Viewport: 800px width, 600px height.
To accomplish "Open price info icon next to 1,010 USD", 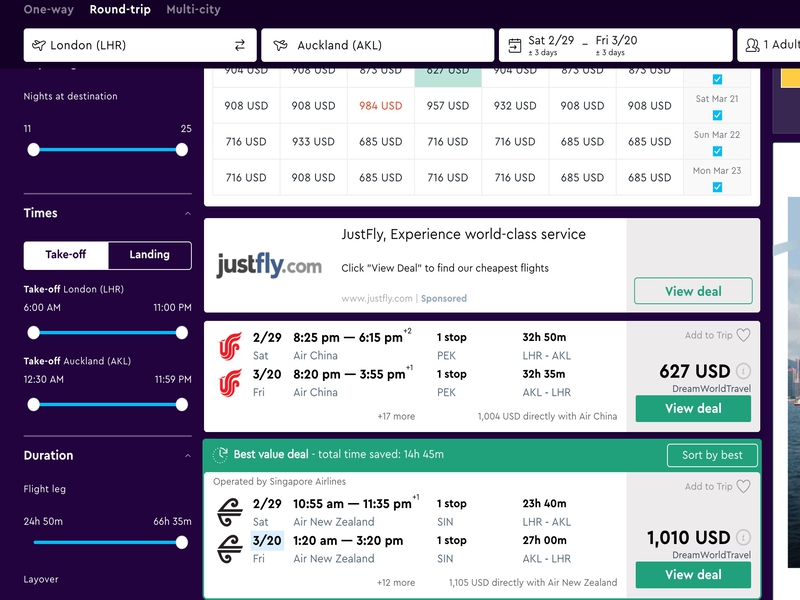I will click(x=743, y=537).
